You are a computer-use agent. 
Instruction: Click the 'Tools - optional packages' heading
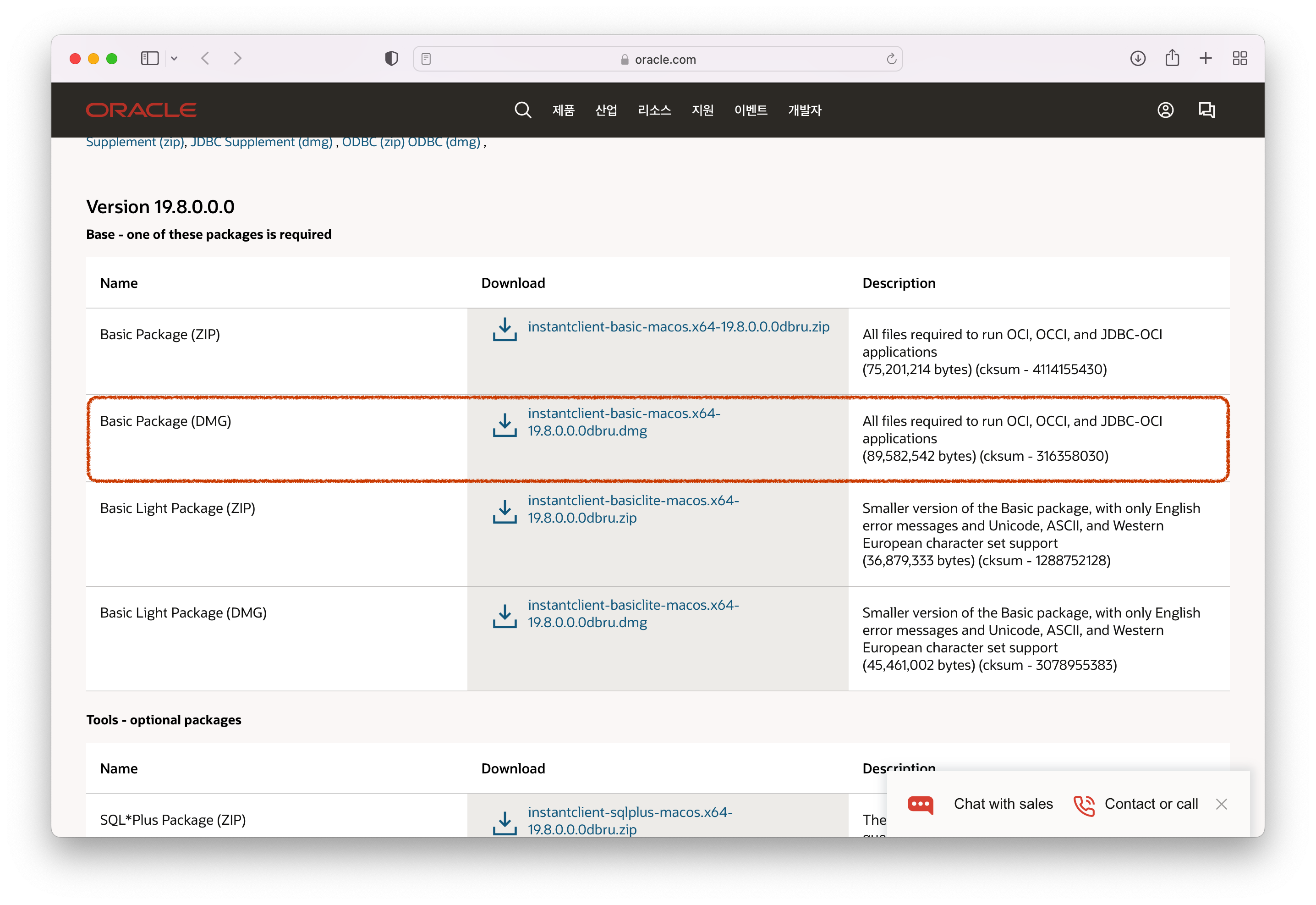click(164, 720)
